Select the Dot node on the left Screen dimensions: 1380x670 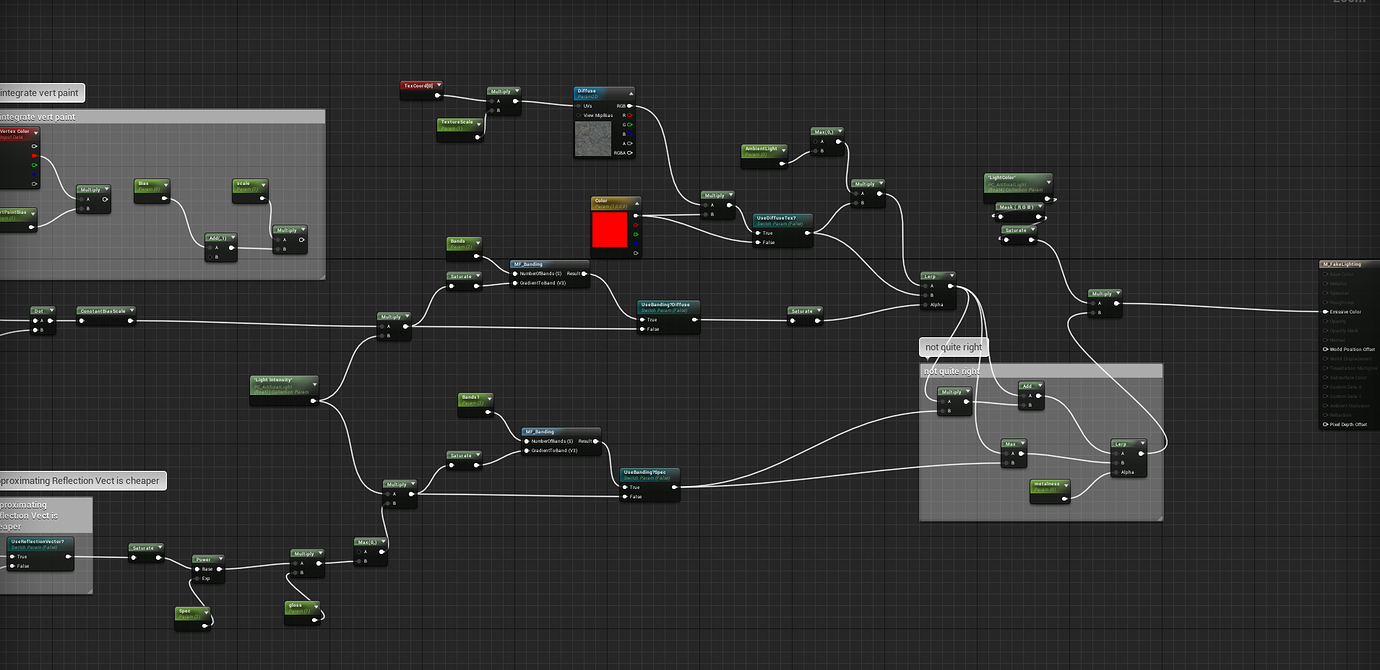tap(37, 309)
